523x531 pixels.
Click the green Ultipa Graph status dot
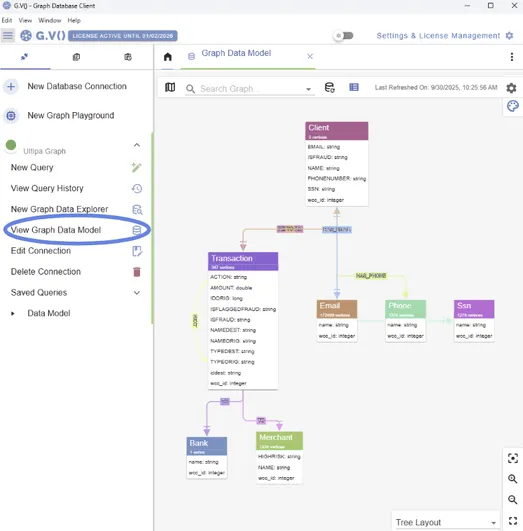tap(11, 145)
